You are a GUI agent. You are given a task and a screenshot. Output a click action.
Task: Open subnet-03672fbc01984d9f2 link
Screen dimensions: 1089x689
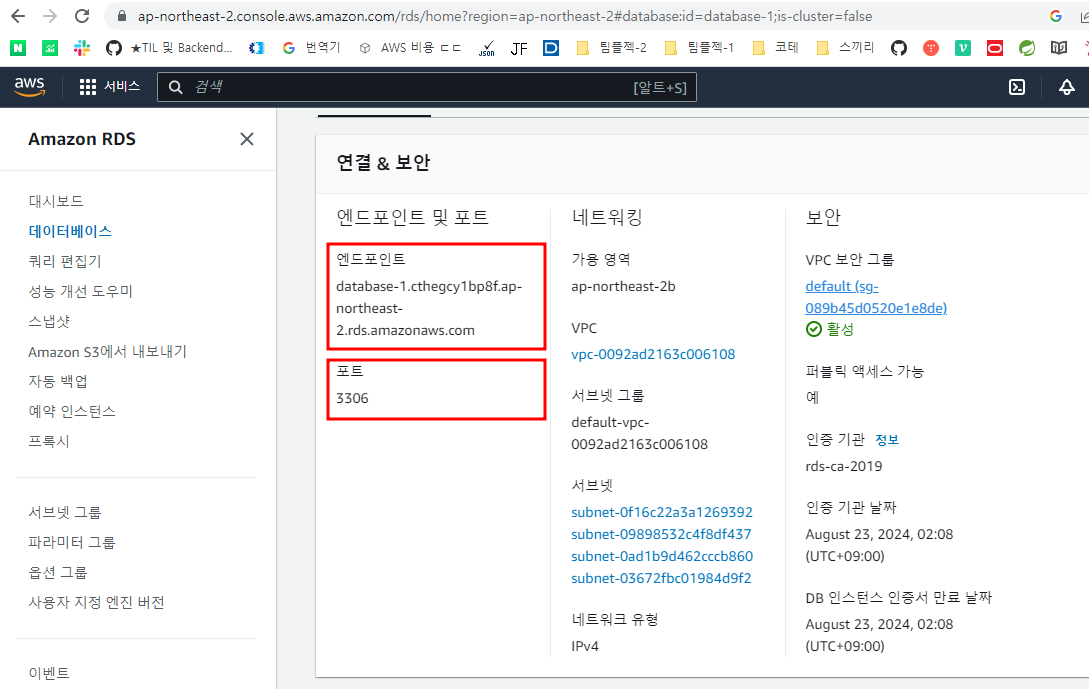[x=661, y=578]
